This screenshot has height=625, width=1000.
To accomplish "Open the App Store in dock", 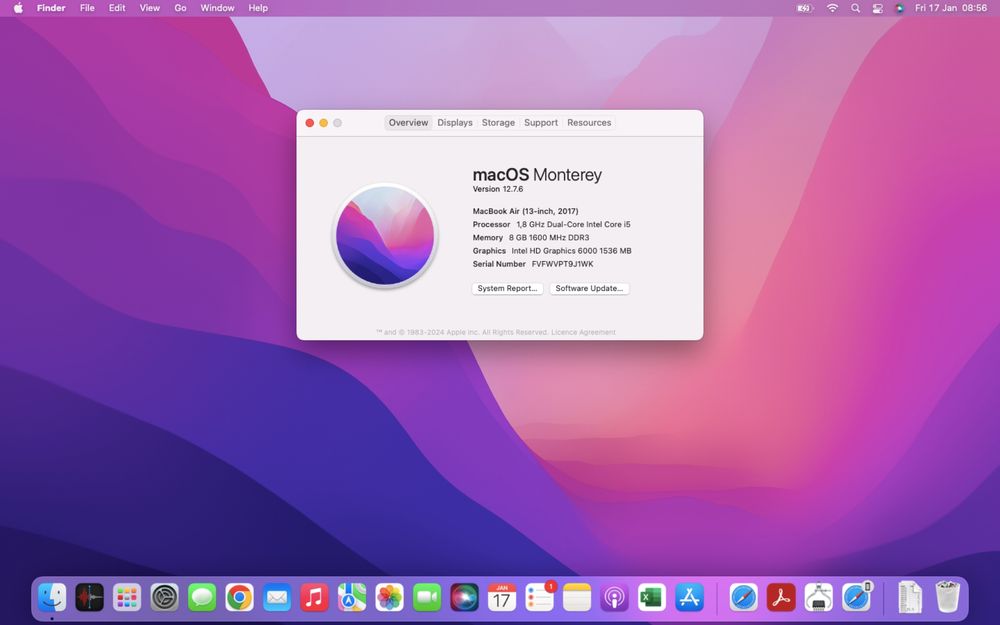I will 689,598.
